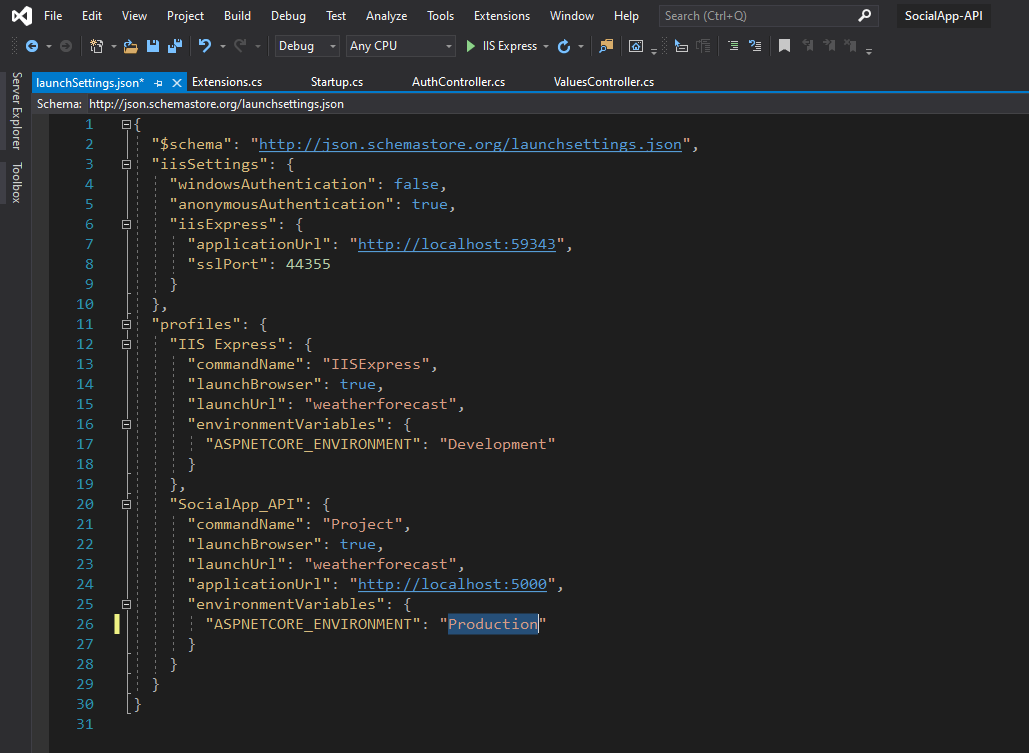The width and height of the screenshot is (1029, 753).
Task: Collapse the iisSettings block
Action: pos(126,164)
